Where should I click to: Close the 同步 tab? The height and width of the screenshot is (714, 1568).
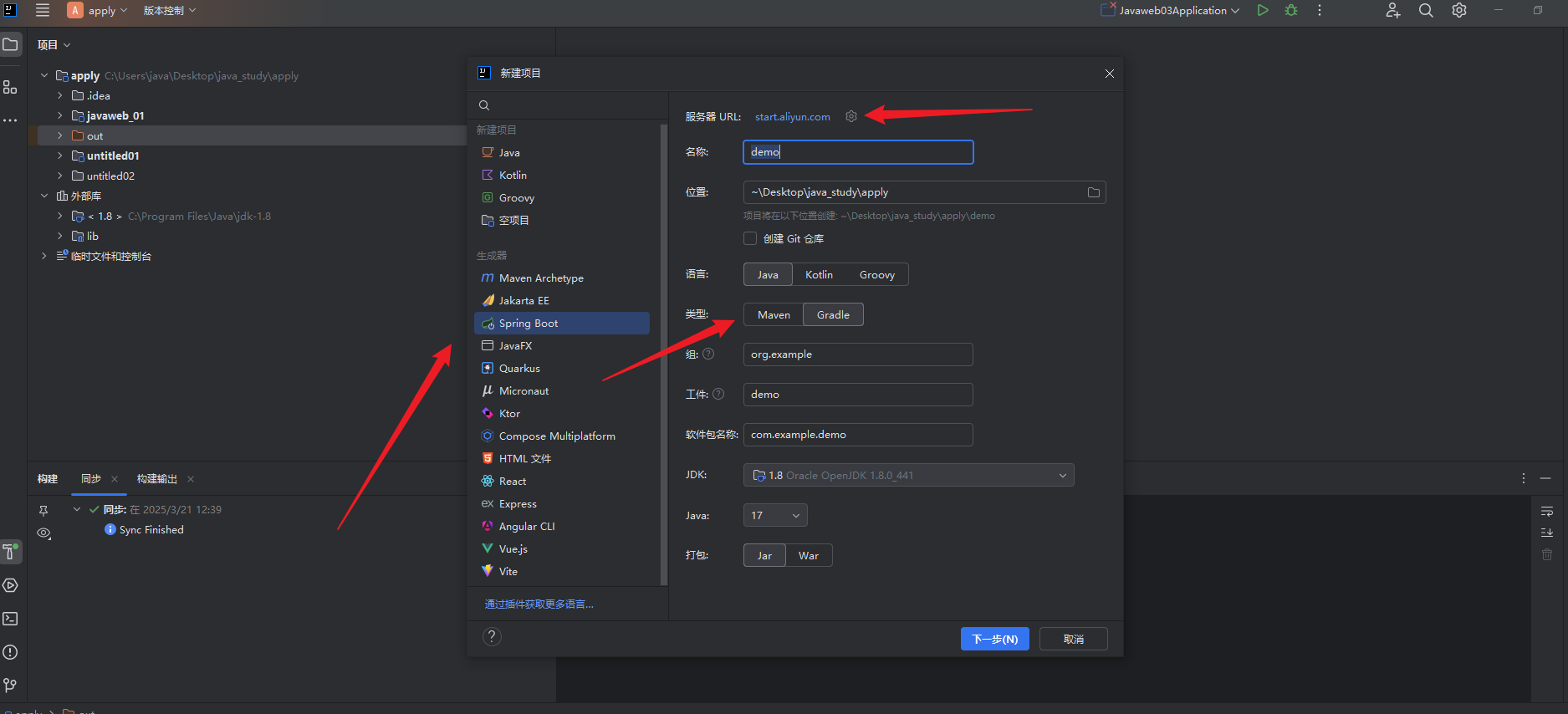click(115, 479)
